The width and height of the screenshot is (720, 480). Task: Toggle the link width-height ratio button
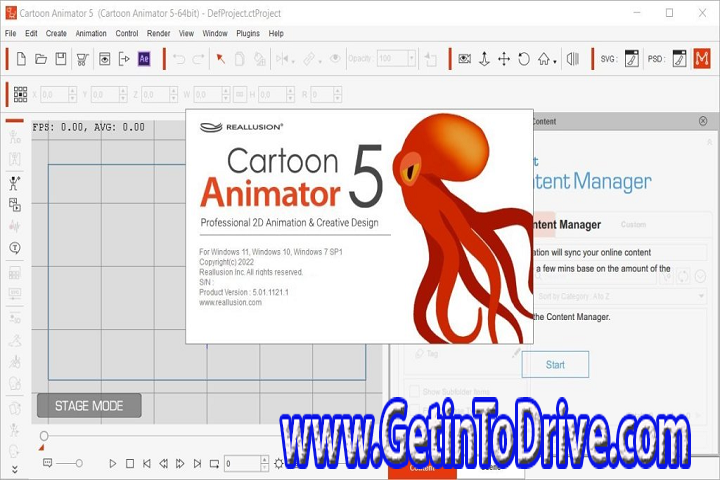pyautogui.click(x=240, y=95)
